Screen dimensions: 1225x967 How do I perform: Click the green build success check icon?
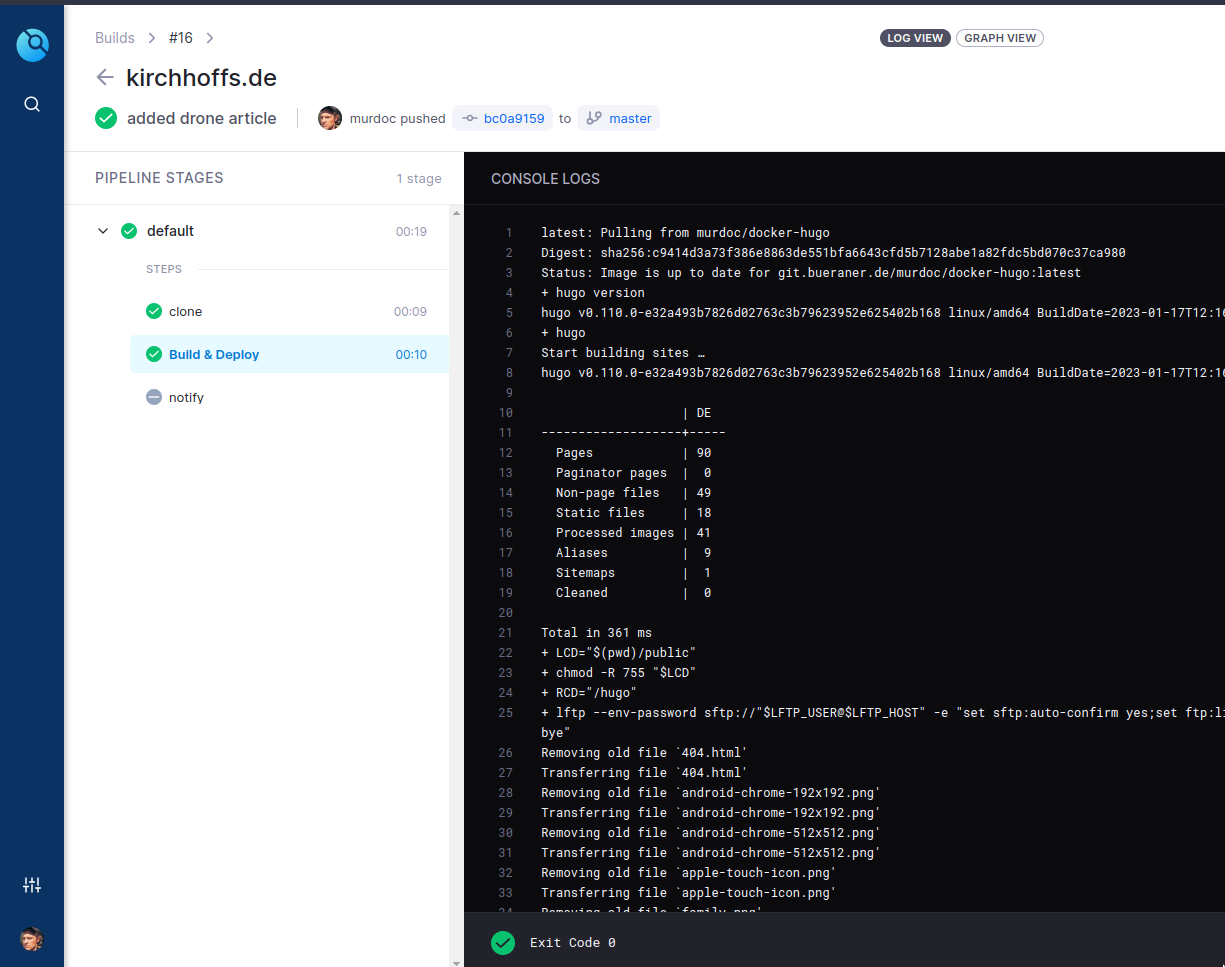(106, 118)
